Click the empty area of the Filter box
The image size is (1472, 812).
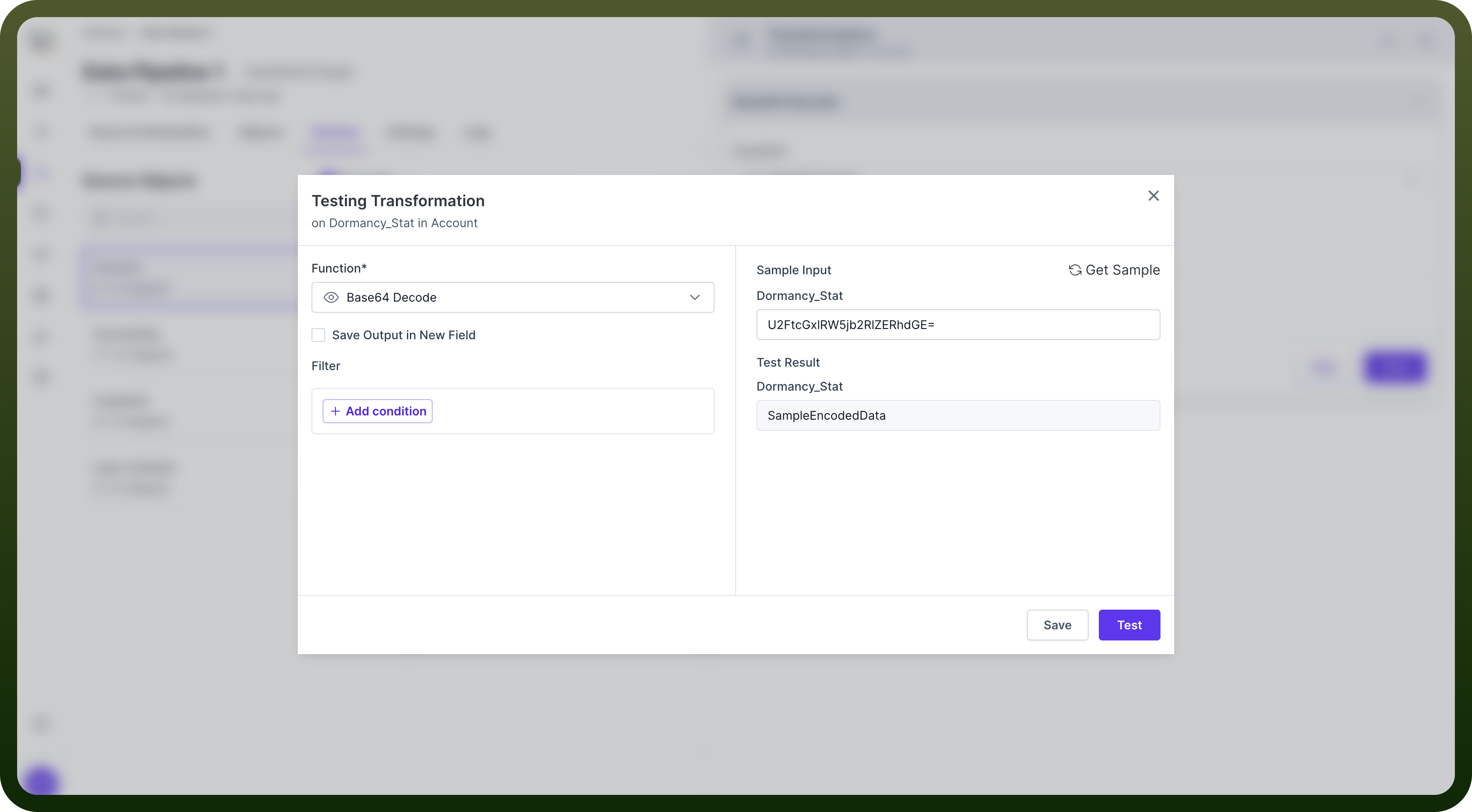[x=571, y=412]
